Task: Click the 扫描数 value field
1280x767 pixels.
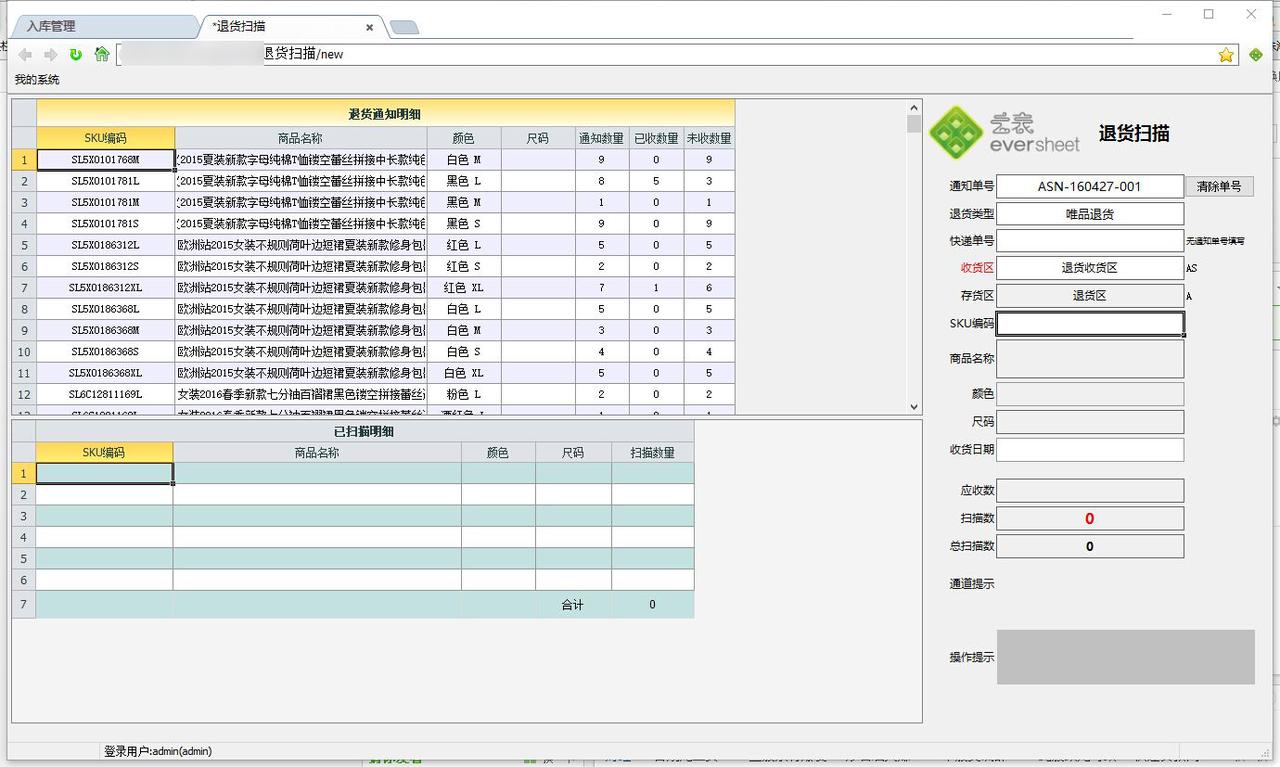Action: pyautogui.click(x=1090, y=518)
